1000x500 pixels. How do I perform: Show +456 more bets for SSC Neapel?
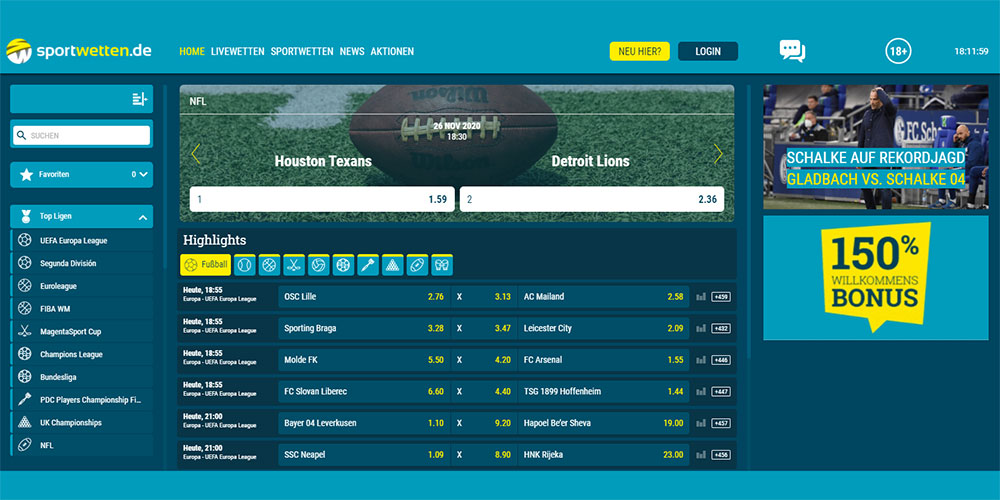coord(721,455)
